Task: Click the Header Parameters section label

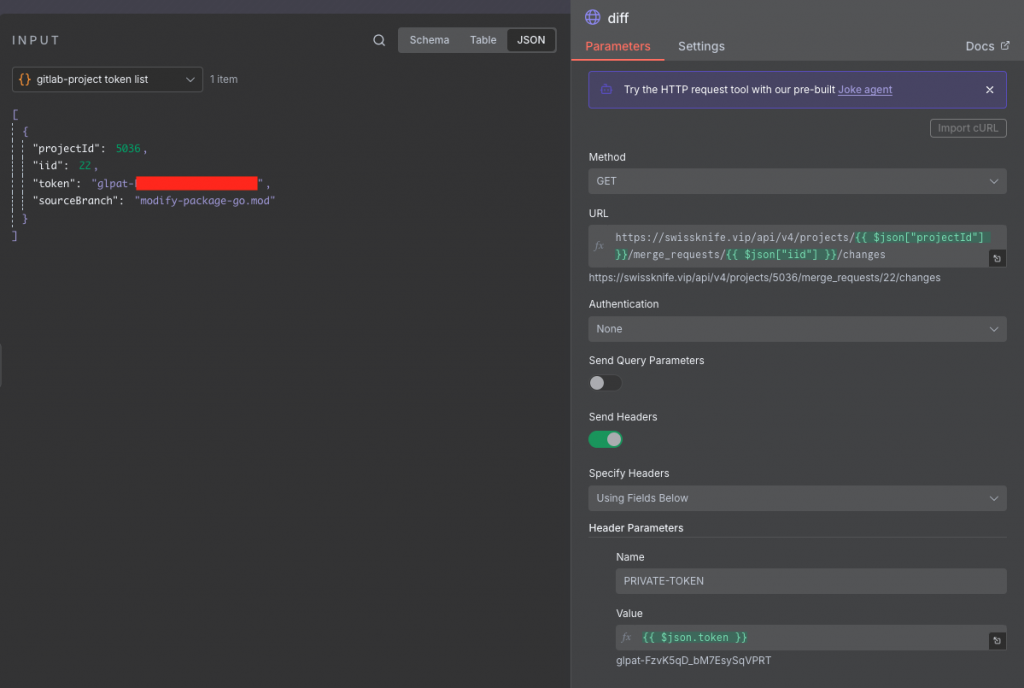Action: tap(635, 528)
